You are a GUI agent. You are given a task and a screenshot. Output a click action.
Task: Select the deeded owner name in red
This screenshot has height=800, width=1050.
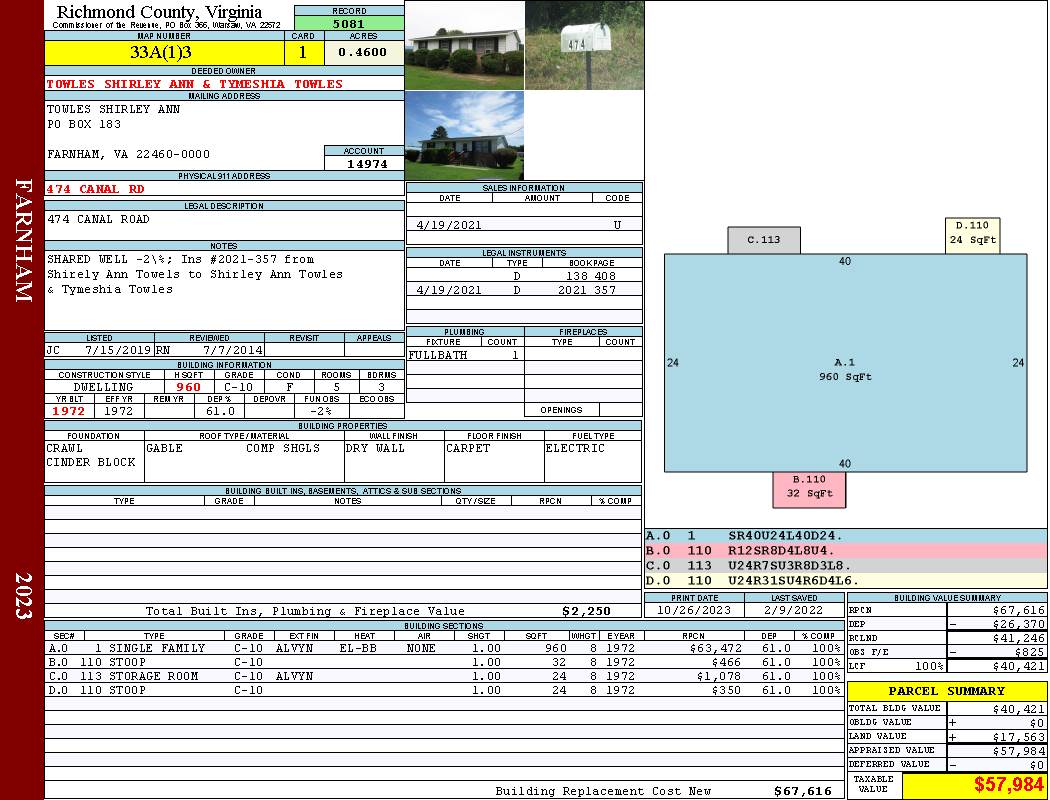195,84
